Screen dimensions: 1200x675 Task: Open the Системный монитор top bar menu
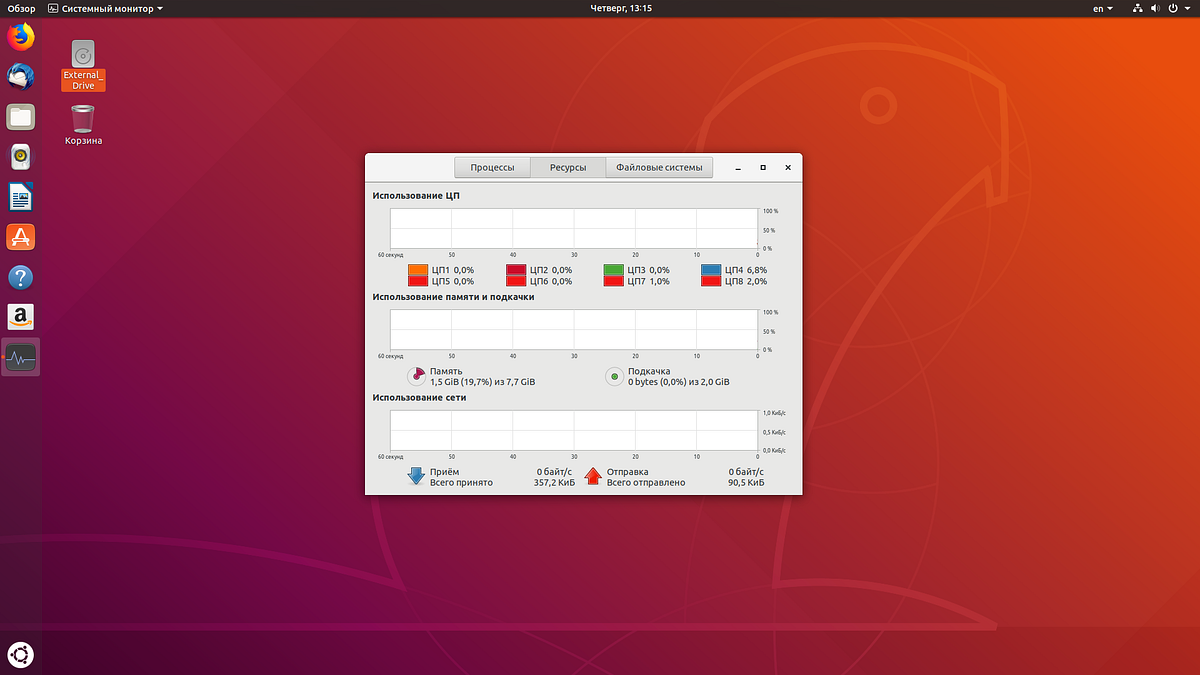point(104,8)
